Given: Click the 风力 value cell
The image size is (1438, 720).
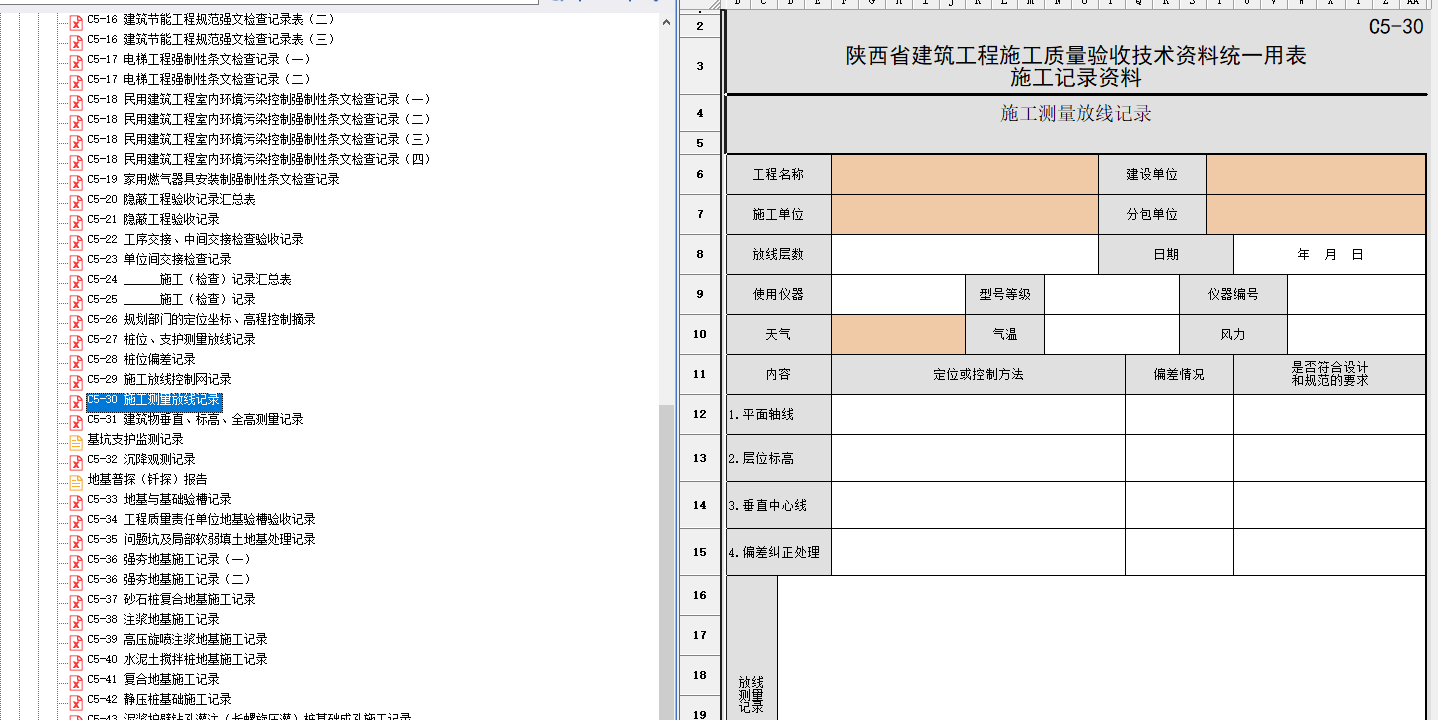Looking at the screenshot, I should pyautogui.click(x=1356, y=334).
